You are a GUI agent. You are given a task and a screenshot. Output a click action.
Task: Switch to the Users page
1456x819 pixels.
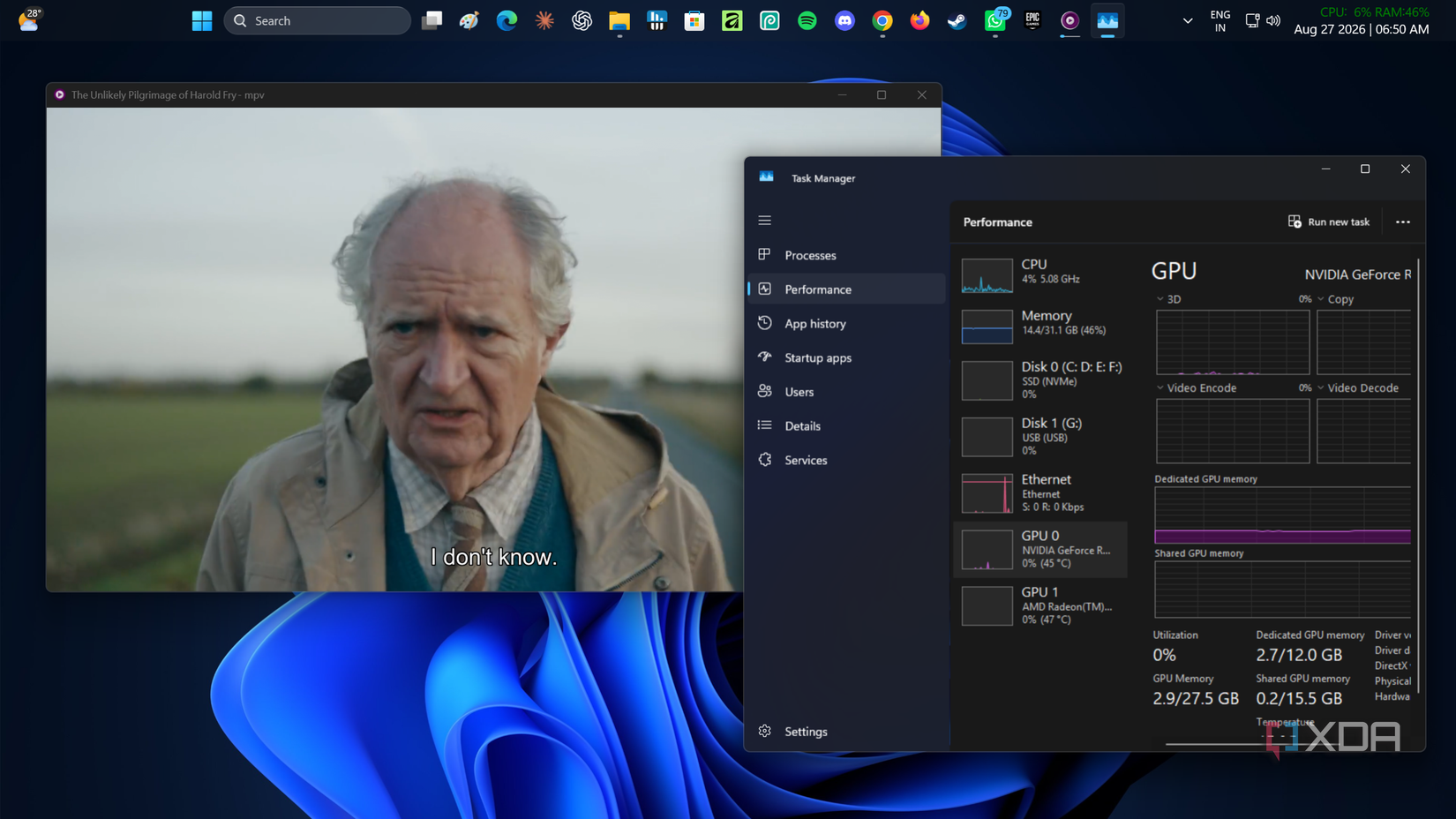tap(846, 392)
